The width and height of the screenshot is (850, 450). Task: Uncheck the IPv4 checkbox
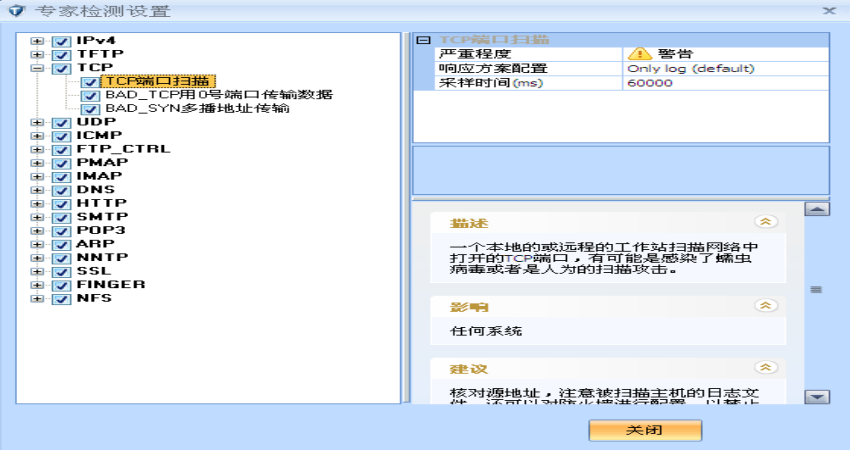(x=60, y=41)
